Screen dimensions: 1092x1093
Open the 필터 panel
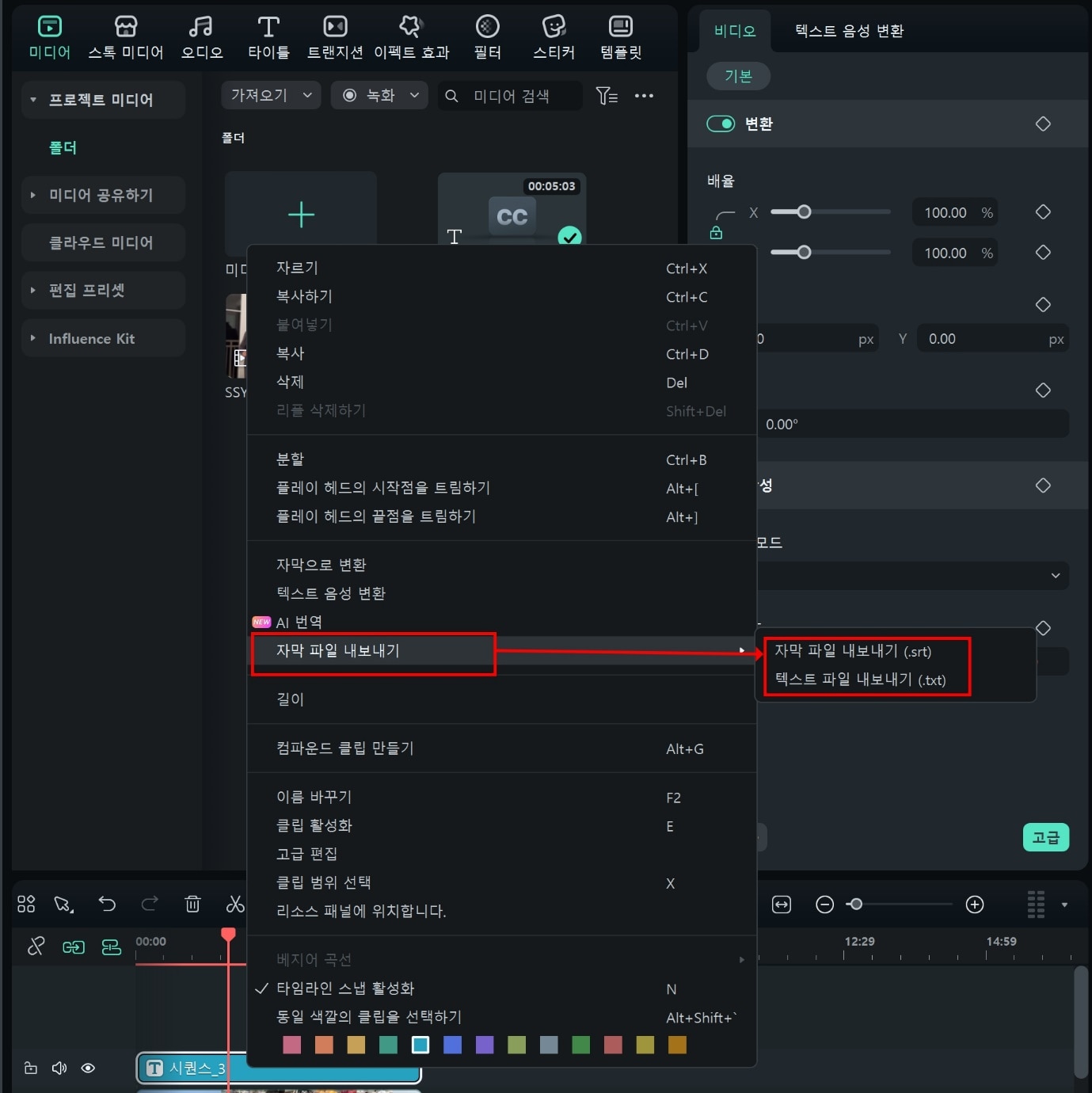point(487,38)
